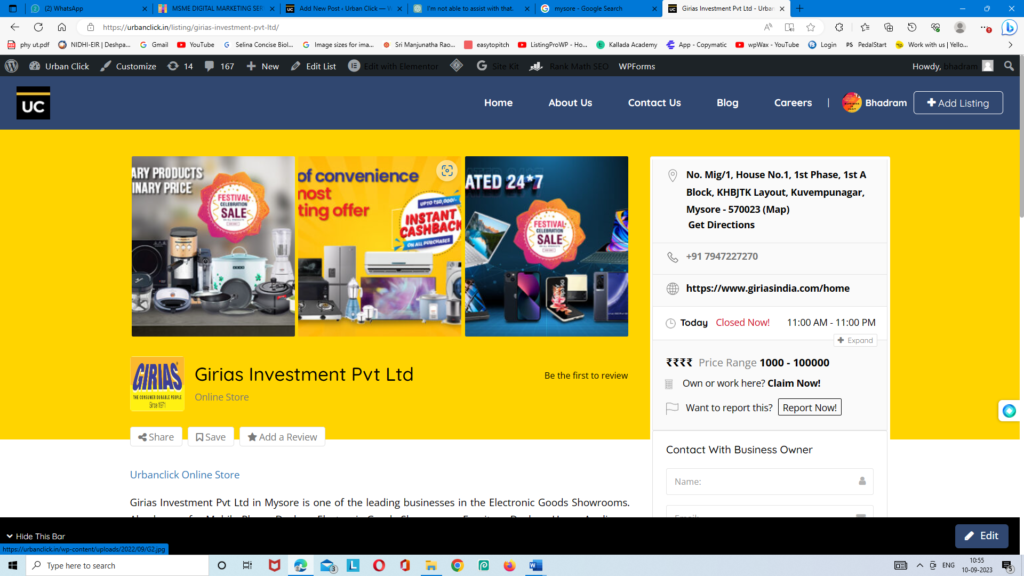Image resolution: width=1024 pixels, height=576 pixels.
Task: Click the Add Listing button
Action: pyautogui.click(x=958, y=103)
